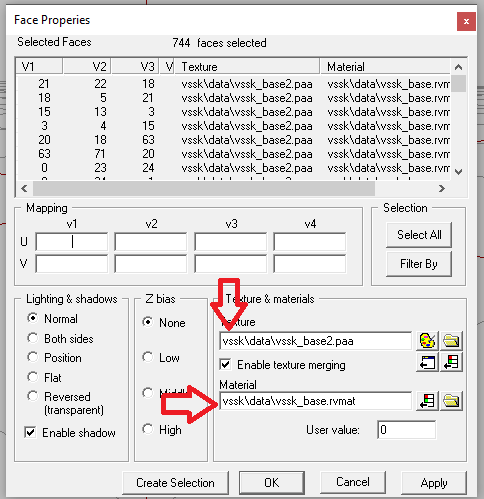Browse for texture file with folder icon
484x499 pixels.
point(451,341)
